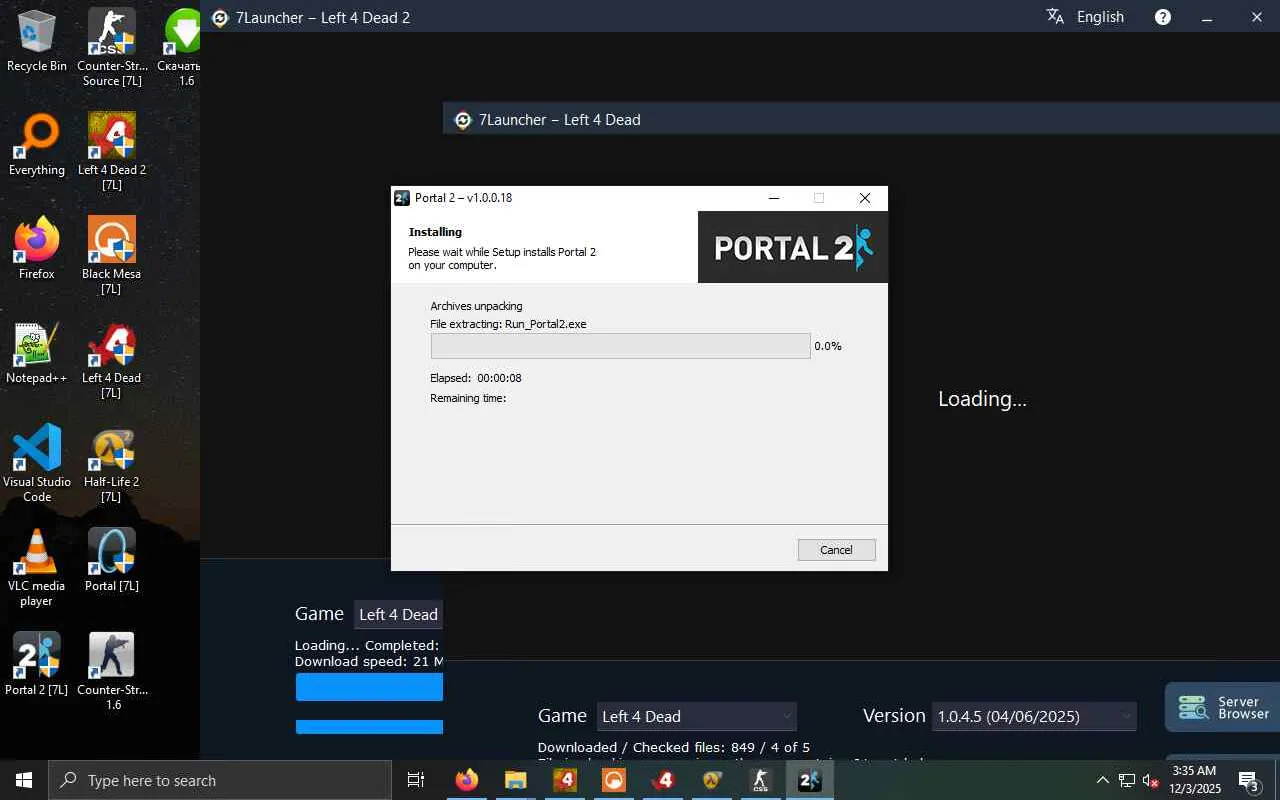Switch to Left 4 Dead 2 taskbar icon
Viewport: 1280px width, 800px height.
[565, 780]
